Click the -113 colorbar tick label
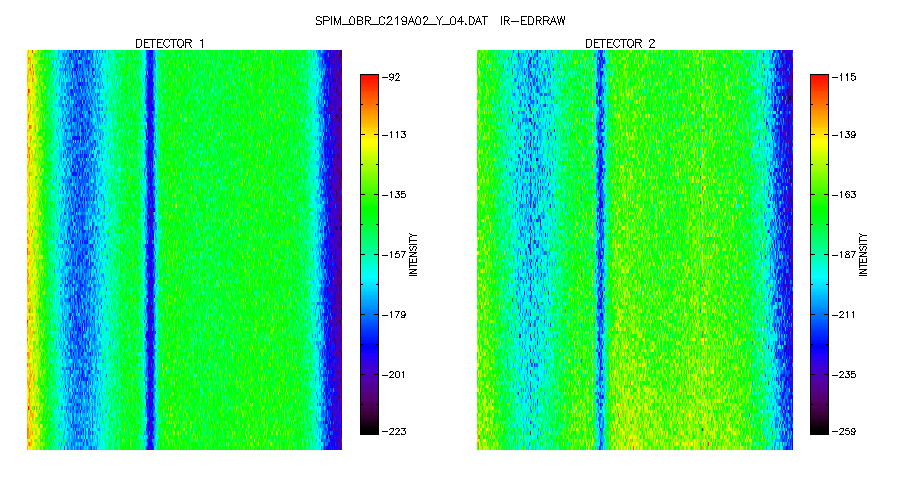This screenshot has width=900, height=500. point(394,135)
